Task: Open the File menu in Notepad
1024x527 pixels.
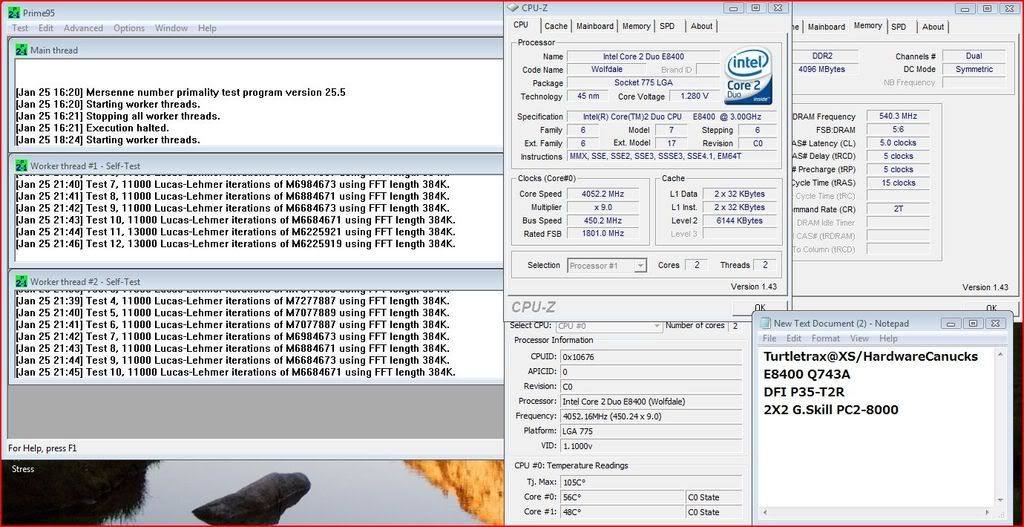Action: click(769, 338)
